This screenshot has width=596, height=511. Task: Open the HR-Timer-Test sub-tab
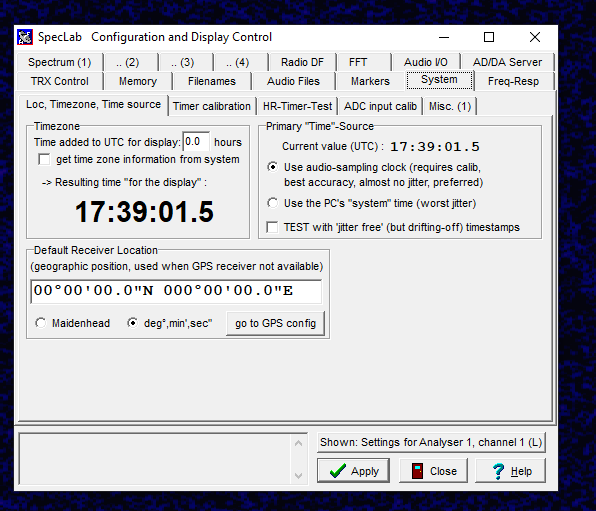pos(297,106)
